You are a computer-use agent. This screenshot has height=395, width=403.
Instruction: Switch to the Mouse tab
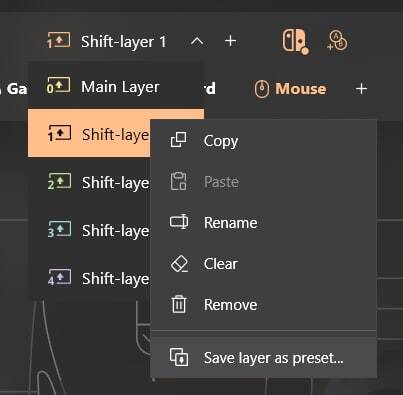[290, 89]
